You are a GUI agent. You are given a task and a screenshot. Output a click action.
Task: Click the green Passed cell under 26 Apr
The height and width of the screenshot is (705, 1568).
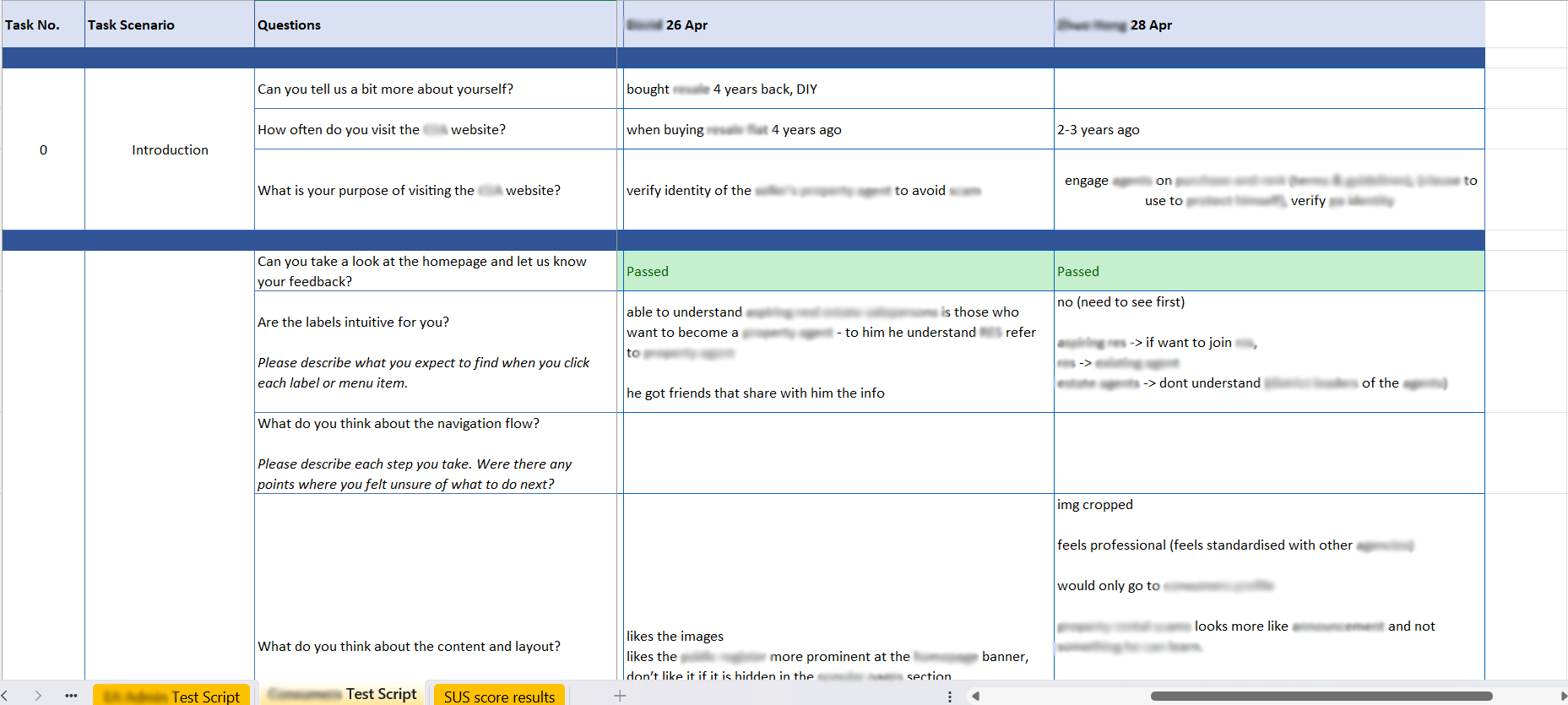point(838,271)
